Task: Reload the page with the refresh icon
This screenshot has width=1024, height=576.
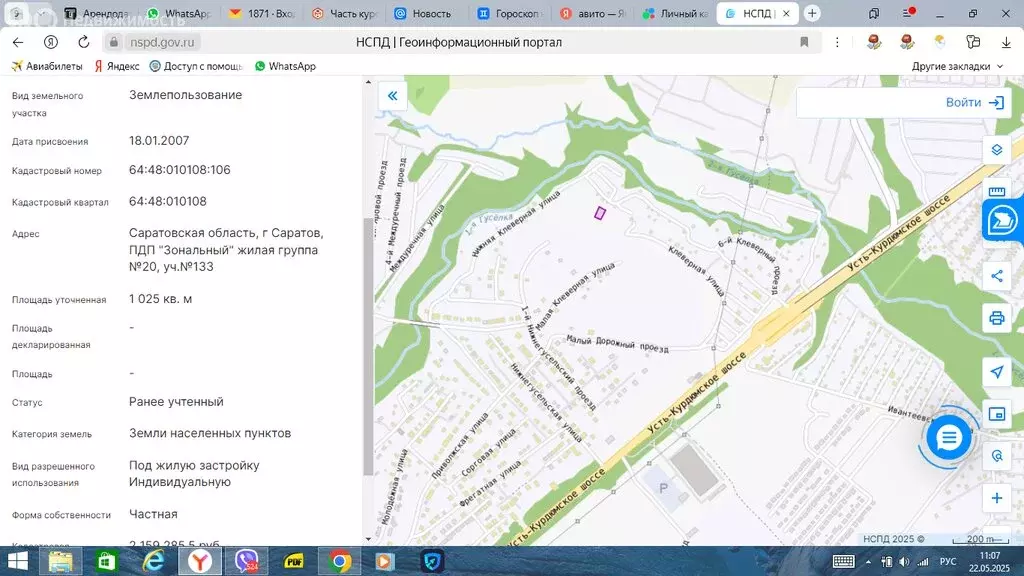Action: click(x=84, y=42)
